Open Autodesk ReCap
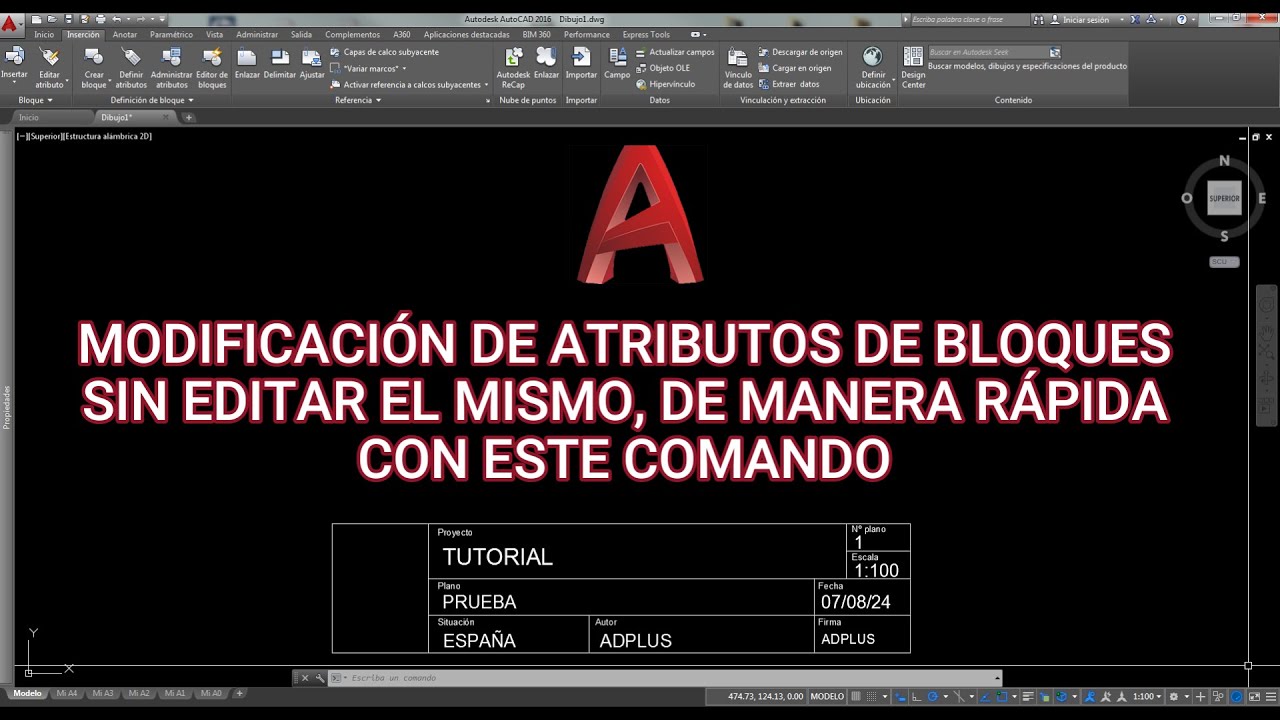The height and width of the screenshot is (720, 1280). pyautogui.click(x=513, y=67)
